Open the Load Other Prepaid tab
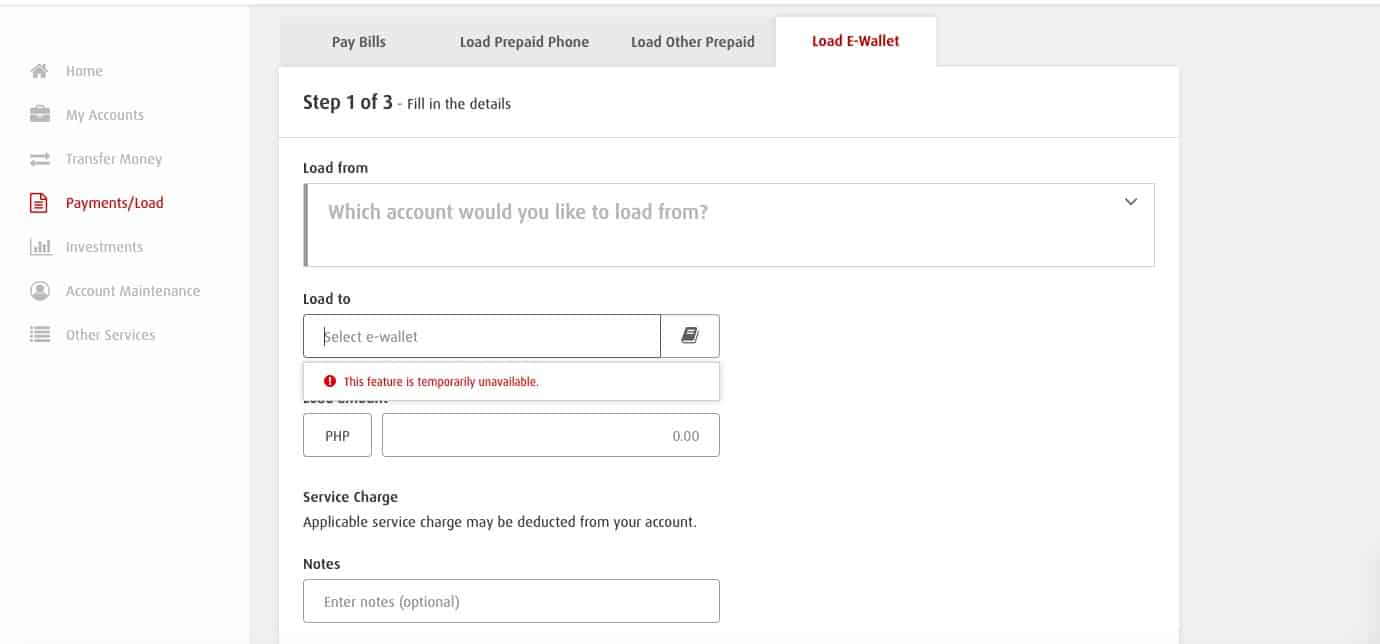Image resolution: width=1380 pixels, height=644 pixels. point(693,42)
